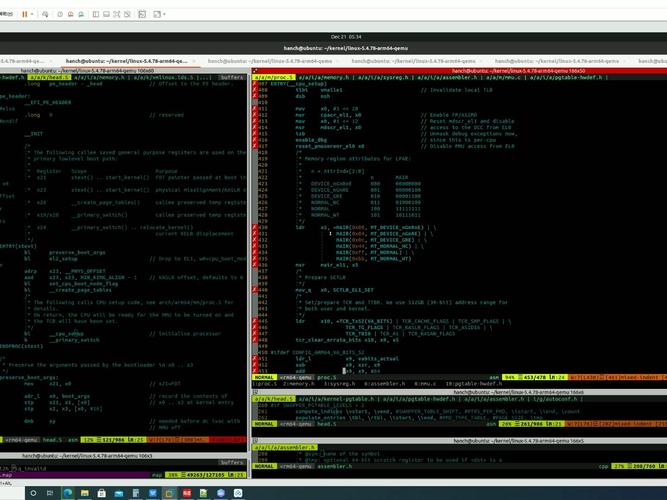Select a/a/i/a/kernel-pgtable.h buffer in middle pane
667x500 pixels.
[x=336, y=399]
